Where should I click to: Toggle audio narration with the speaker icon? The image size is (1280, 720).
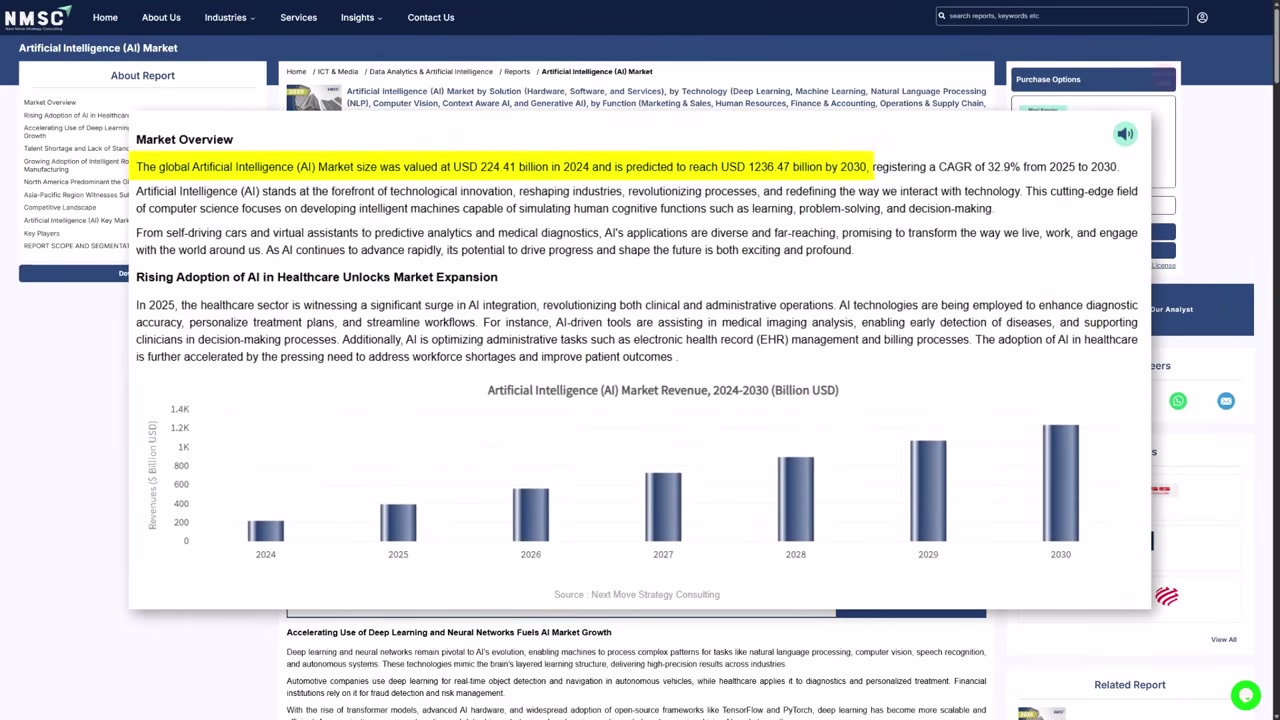[1125, 133]
